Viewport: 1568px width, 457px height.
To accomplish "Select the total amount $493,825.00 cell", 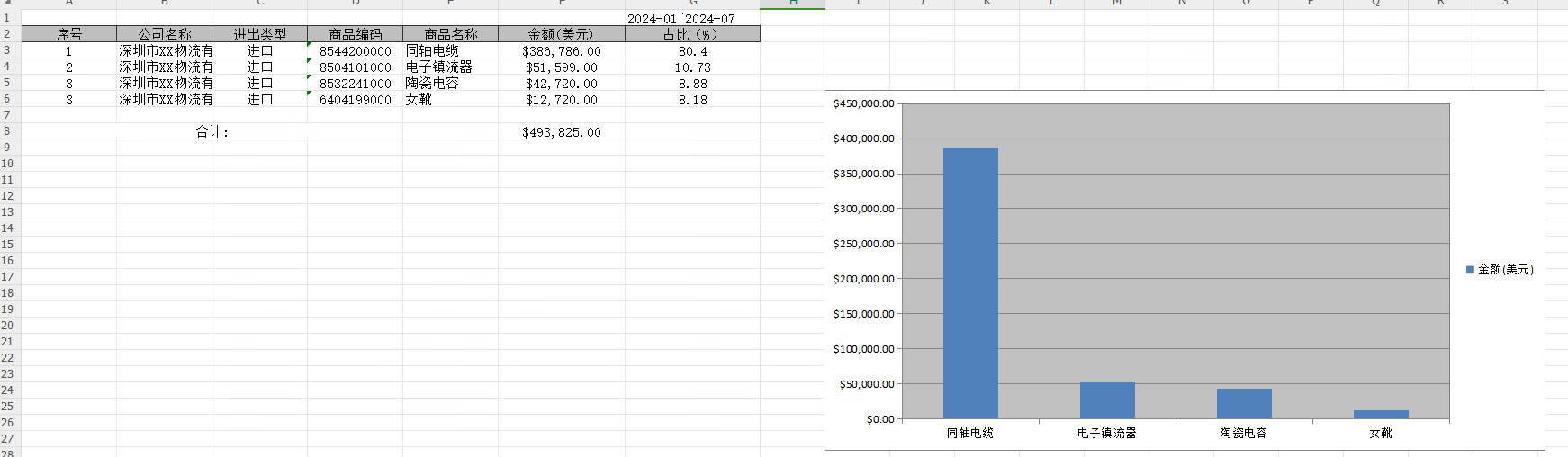I will coord(561,132).
